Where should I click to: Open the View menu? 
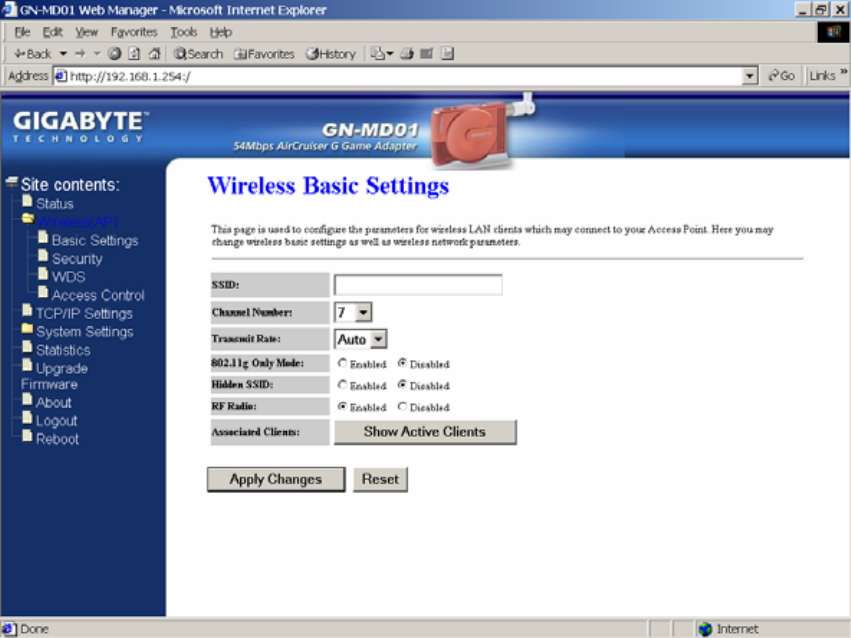coord(86,32)
